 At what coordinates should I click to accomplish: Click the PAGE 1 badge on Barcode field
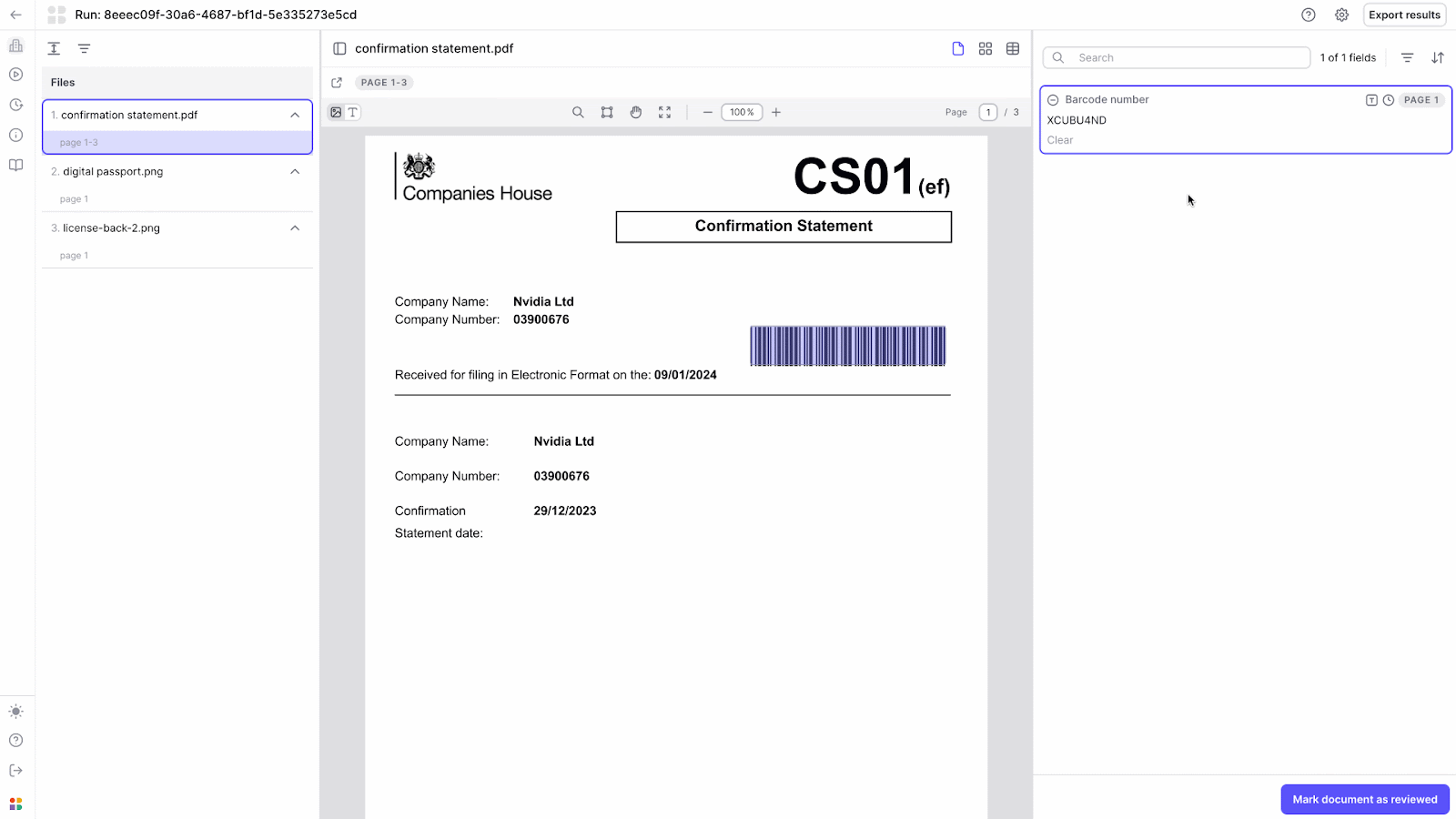[1421, 100]
